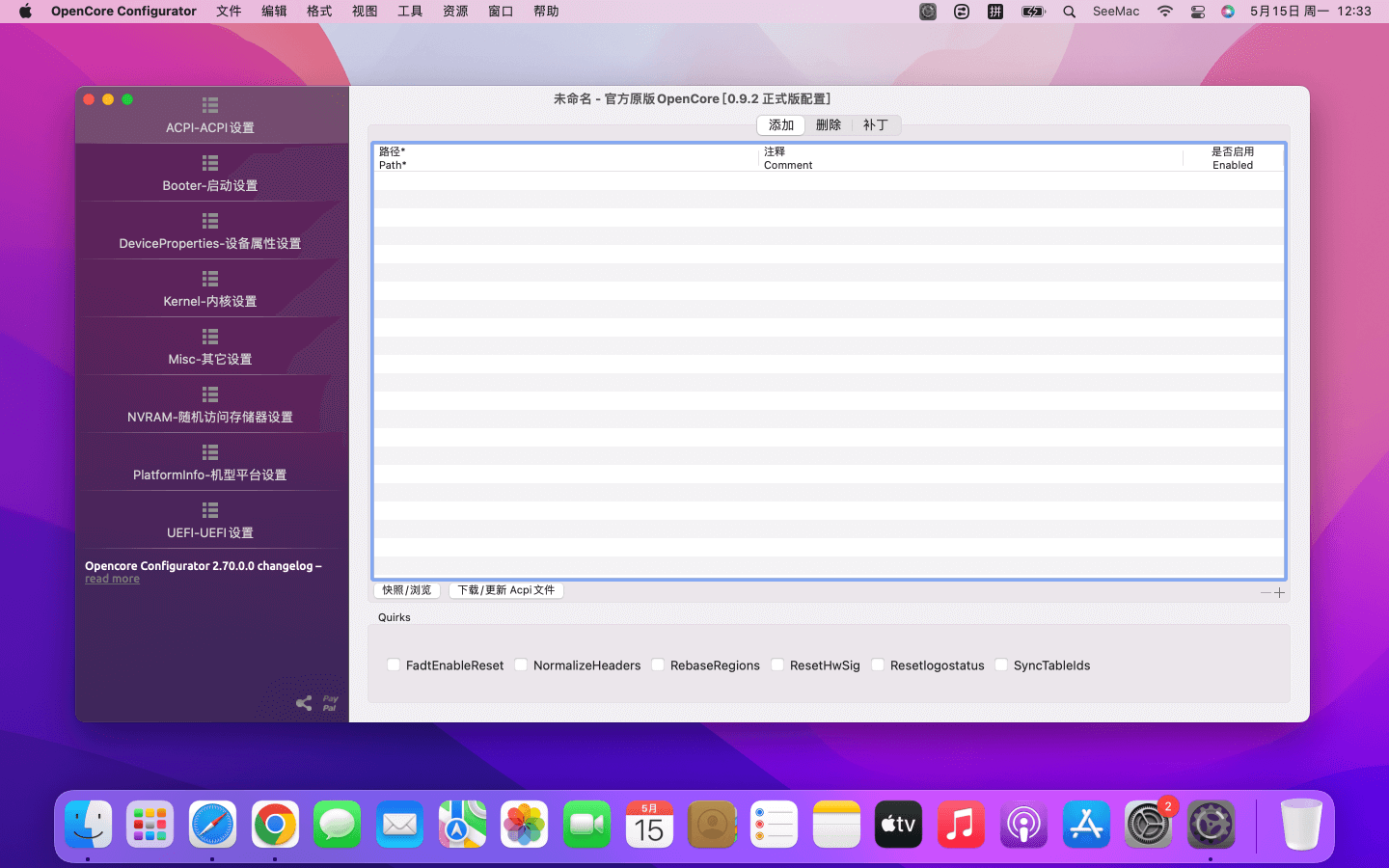Open the Booter boot settings section icon

click(210, 163)
